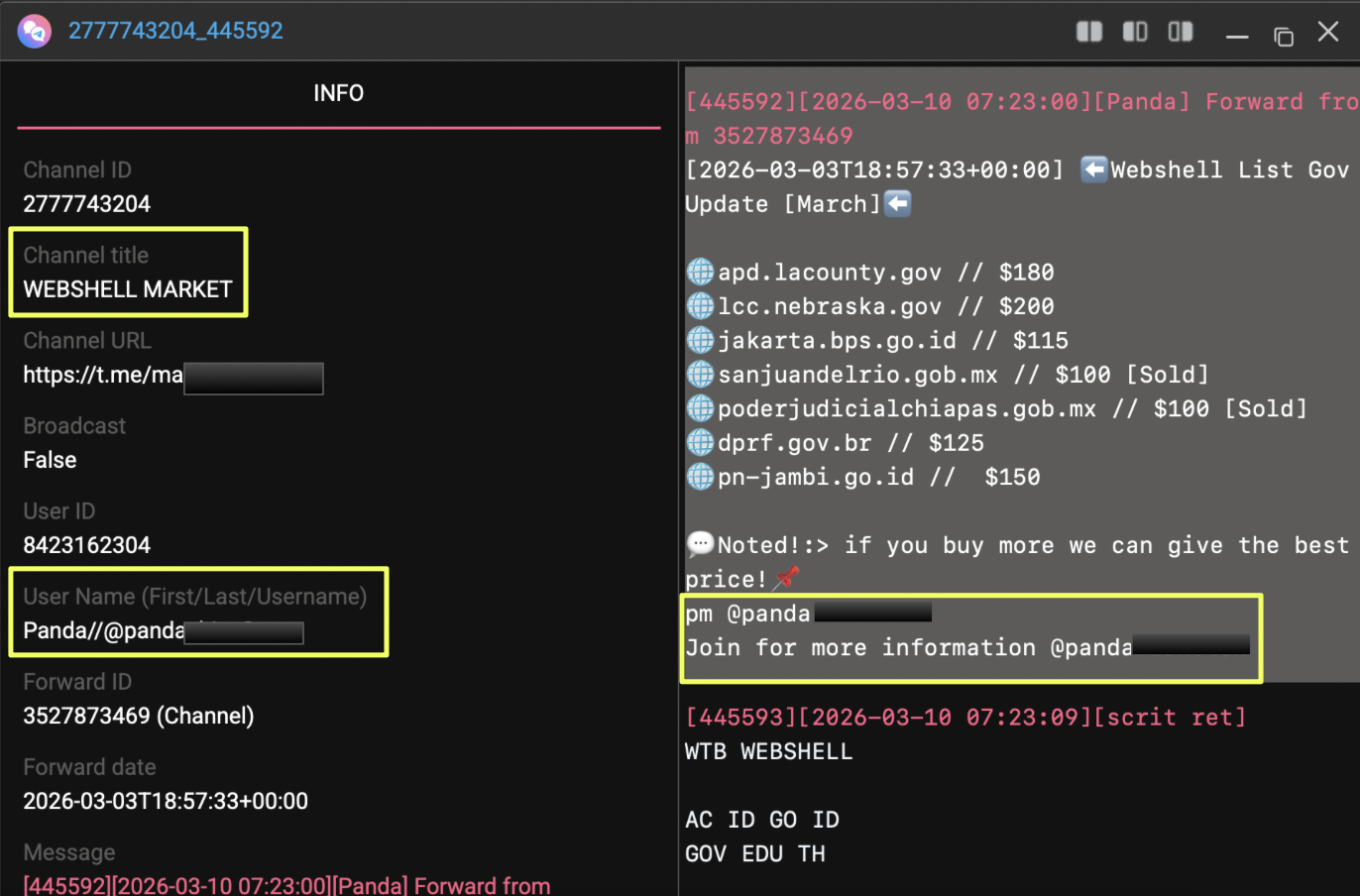Click Forward date 2026-03-03T18:57:33+00:00 value
The height and width of the screenshot is (896, 1360).
[166, 801]
